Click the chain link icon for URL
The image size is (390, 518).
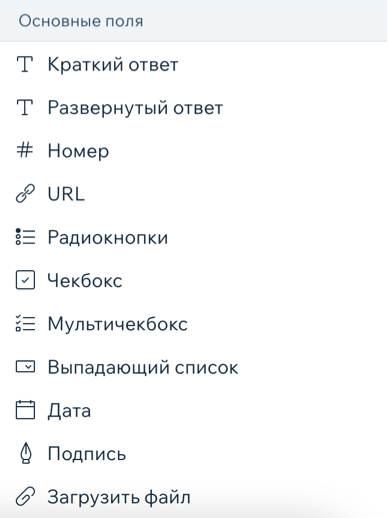pos(25,193)
